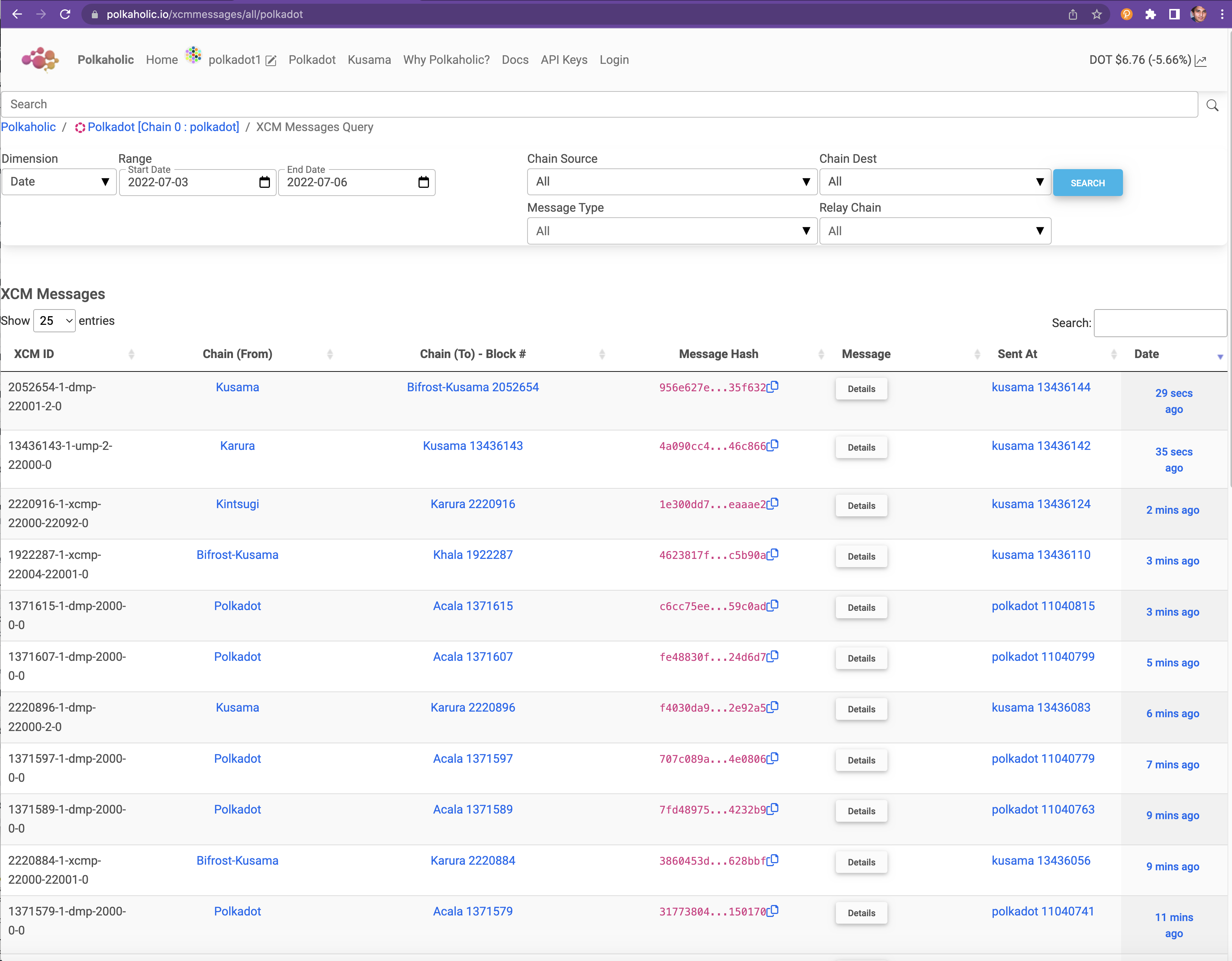Change the Show 25 entries selector
The height and width of the screenshot is (961, 1232).
tap(55, 321)
